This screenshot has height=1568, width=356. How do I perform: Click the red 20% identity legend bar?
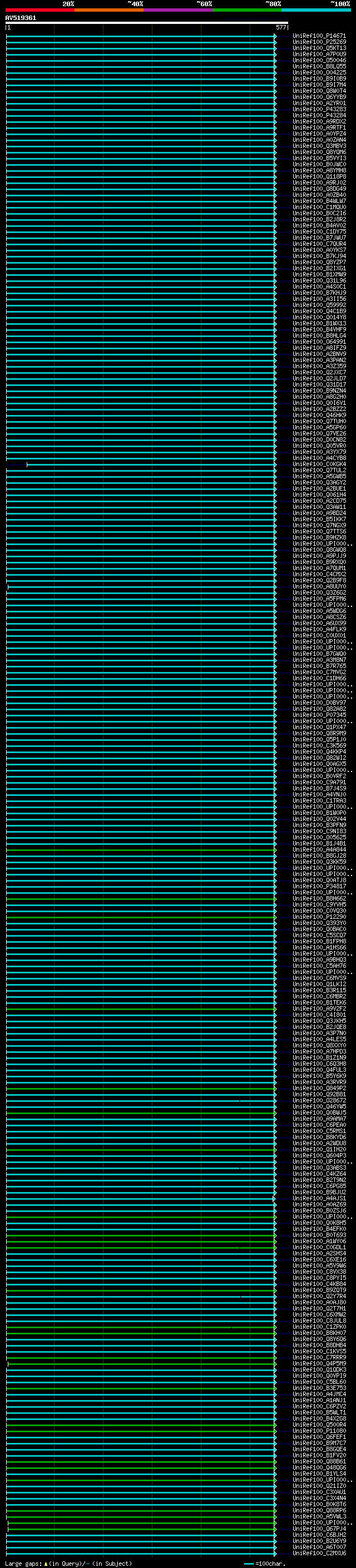tap(39, 10)
